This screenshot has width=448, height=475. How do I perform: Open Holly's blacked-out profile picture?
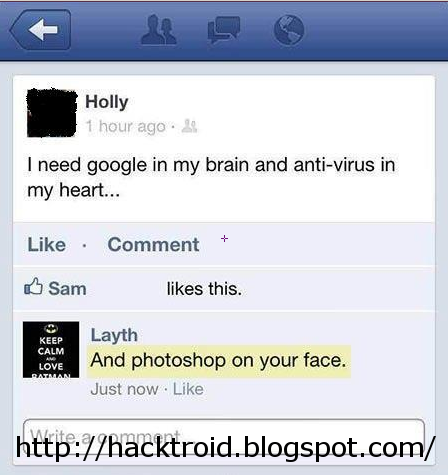[x=52, y=113]
